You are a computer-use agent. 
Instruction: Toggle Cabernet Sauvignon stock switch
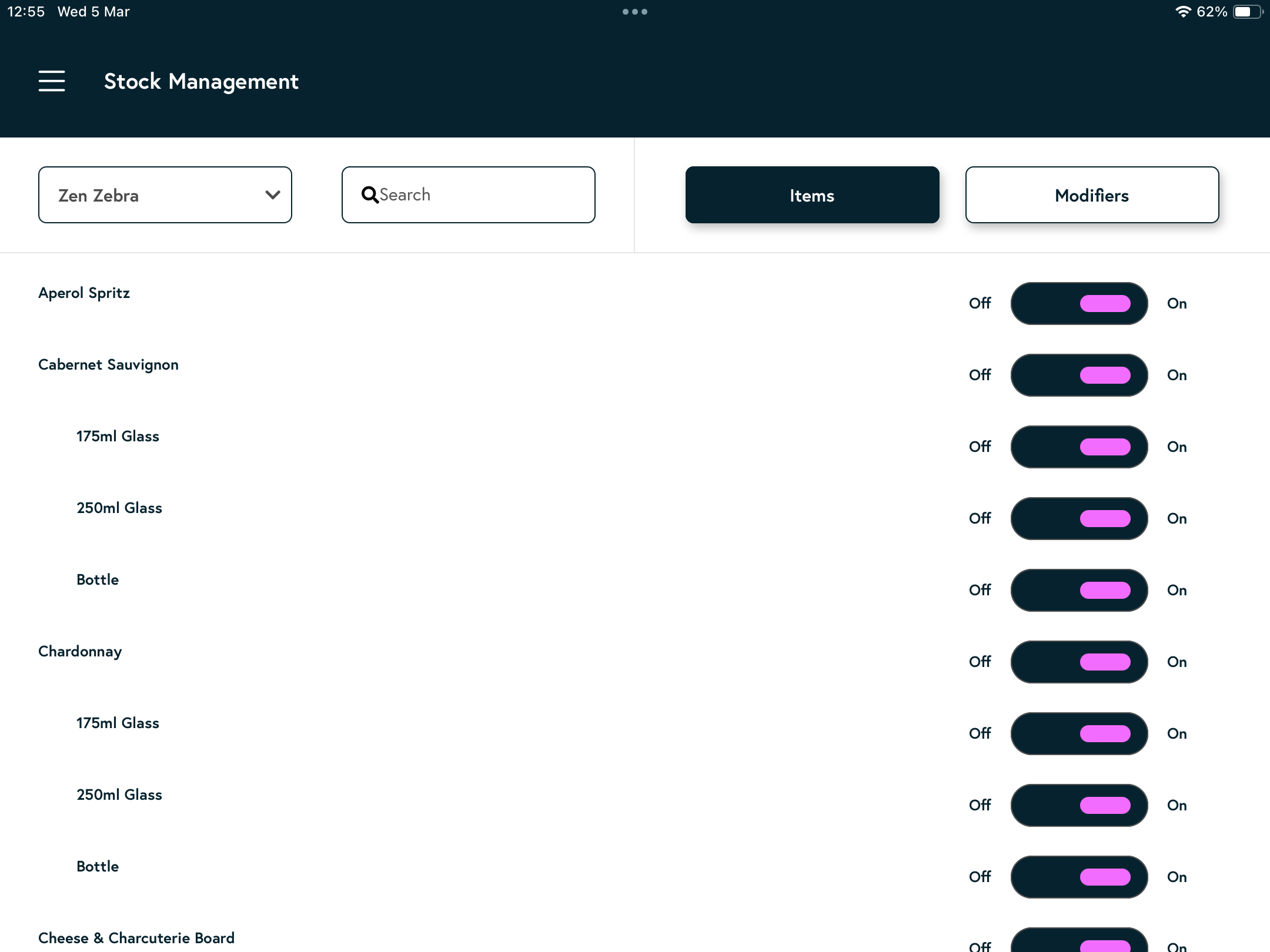tap(1079, 375)
